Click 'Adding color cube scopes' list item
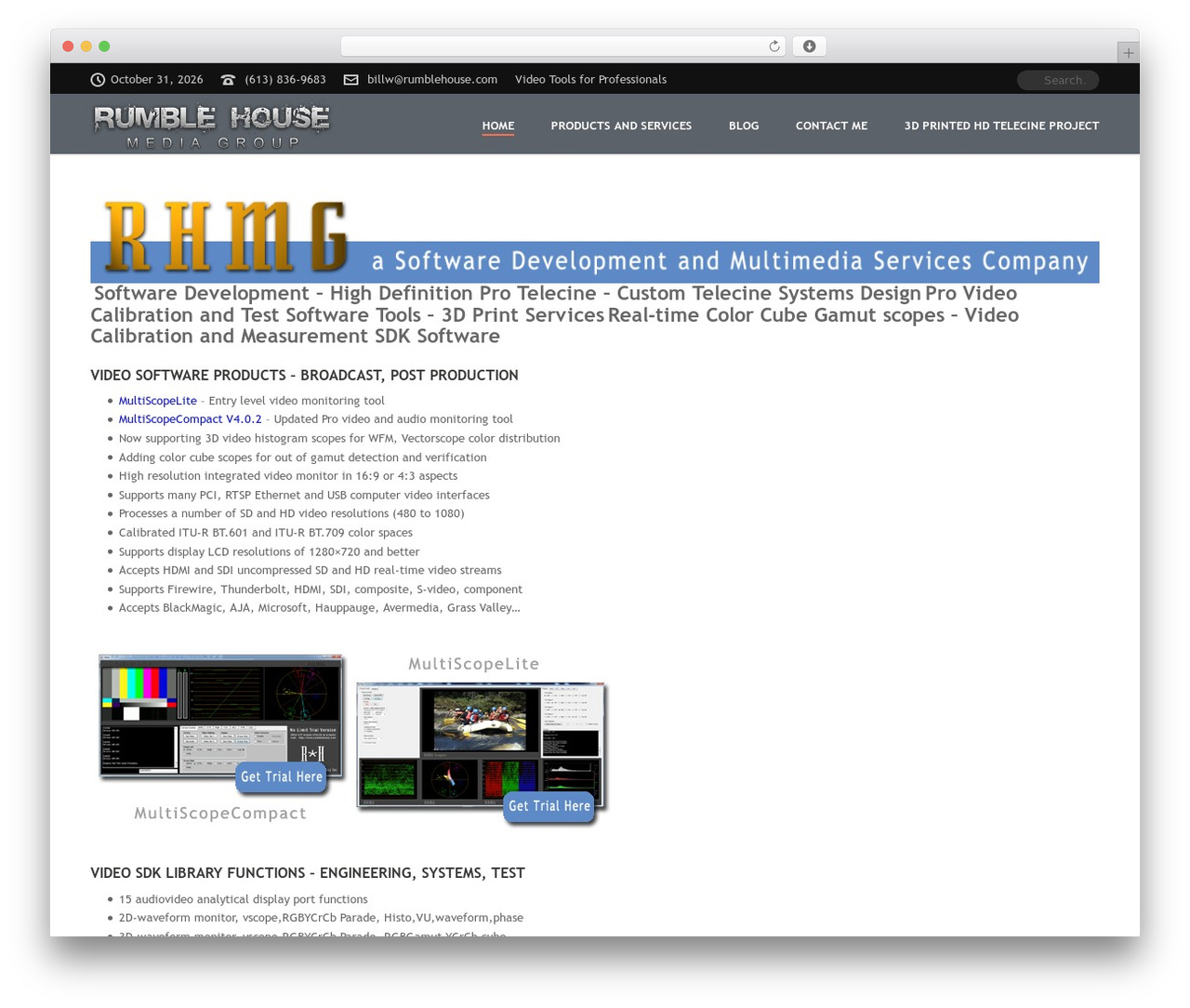 [302, 458]
